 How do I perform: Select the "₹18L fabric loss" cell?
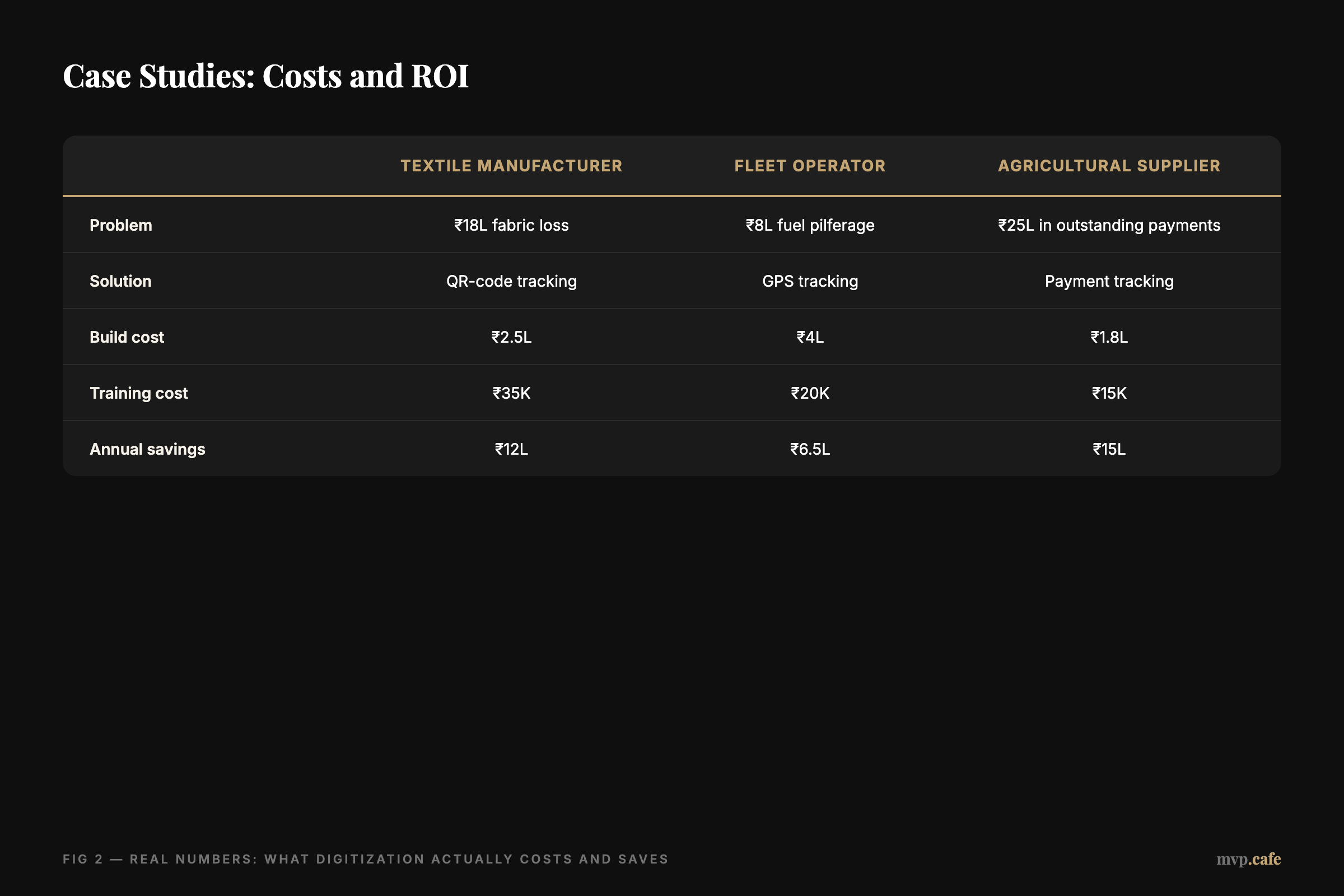[x=511, y=225]
